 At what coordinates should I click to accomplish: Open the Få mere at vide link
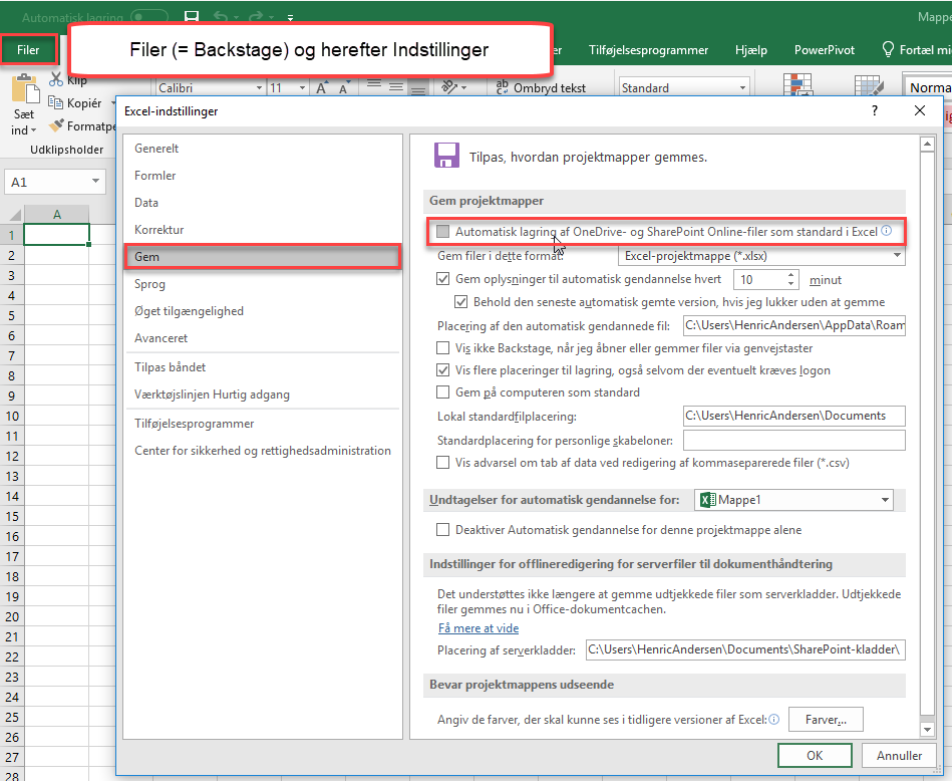tap(478, 628)
